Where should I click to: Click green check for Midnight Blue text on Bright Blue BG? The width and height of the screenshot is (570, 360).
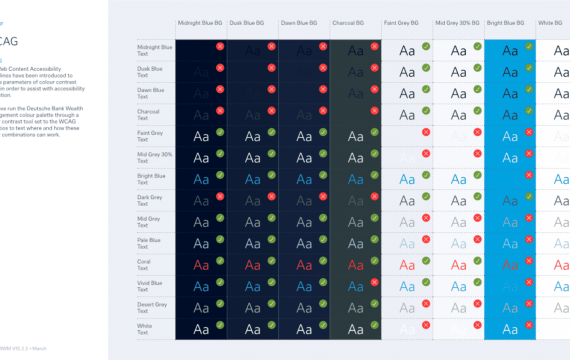click(x=529, y=46)
